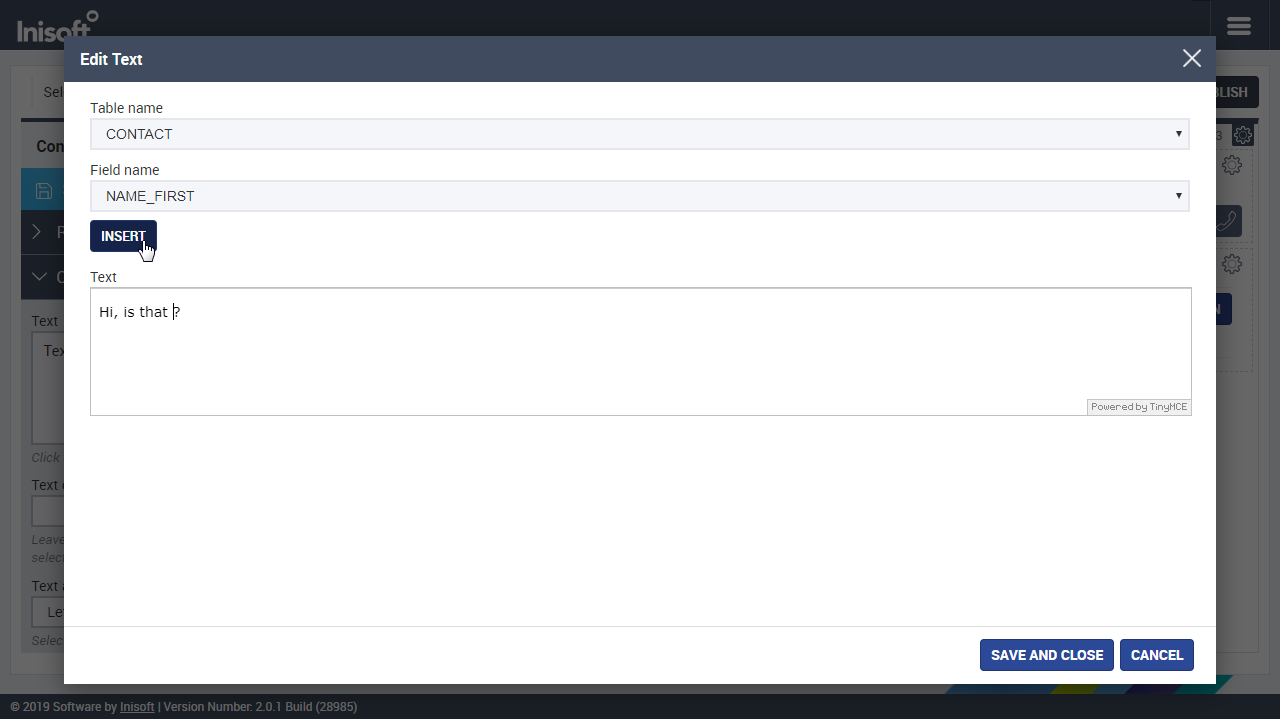Viewport: 1280px width, 719px height.
Task: Close Edit Text dialog with X icon
Action: [x=1191, y=59]
